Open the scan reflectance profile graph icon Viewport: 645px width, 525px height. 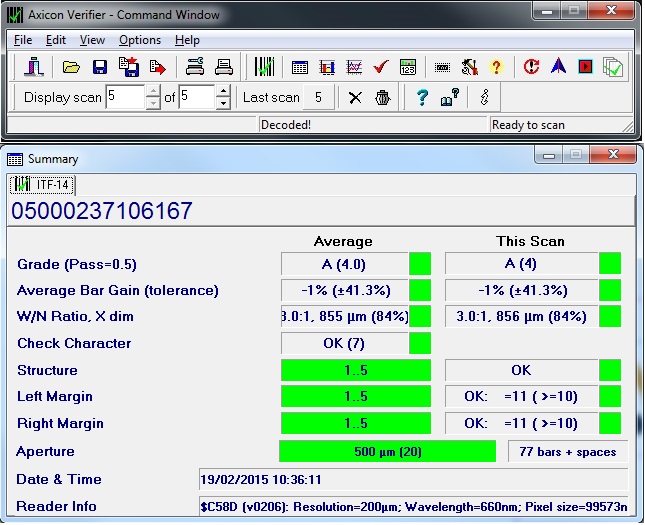pos(354,67)
